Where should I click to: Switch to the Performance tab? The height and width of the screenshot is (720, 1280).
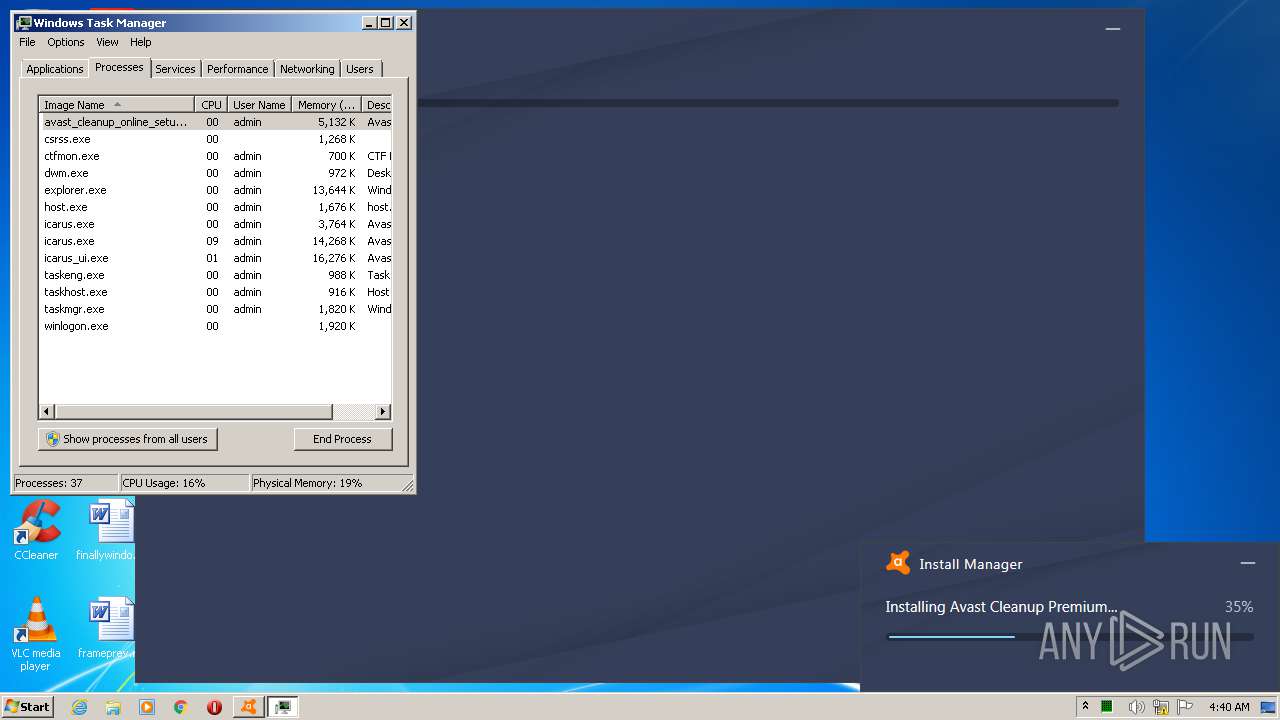click(237, 69)
